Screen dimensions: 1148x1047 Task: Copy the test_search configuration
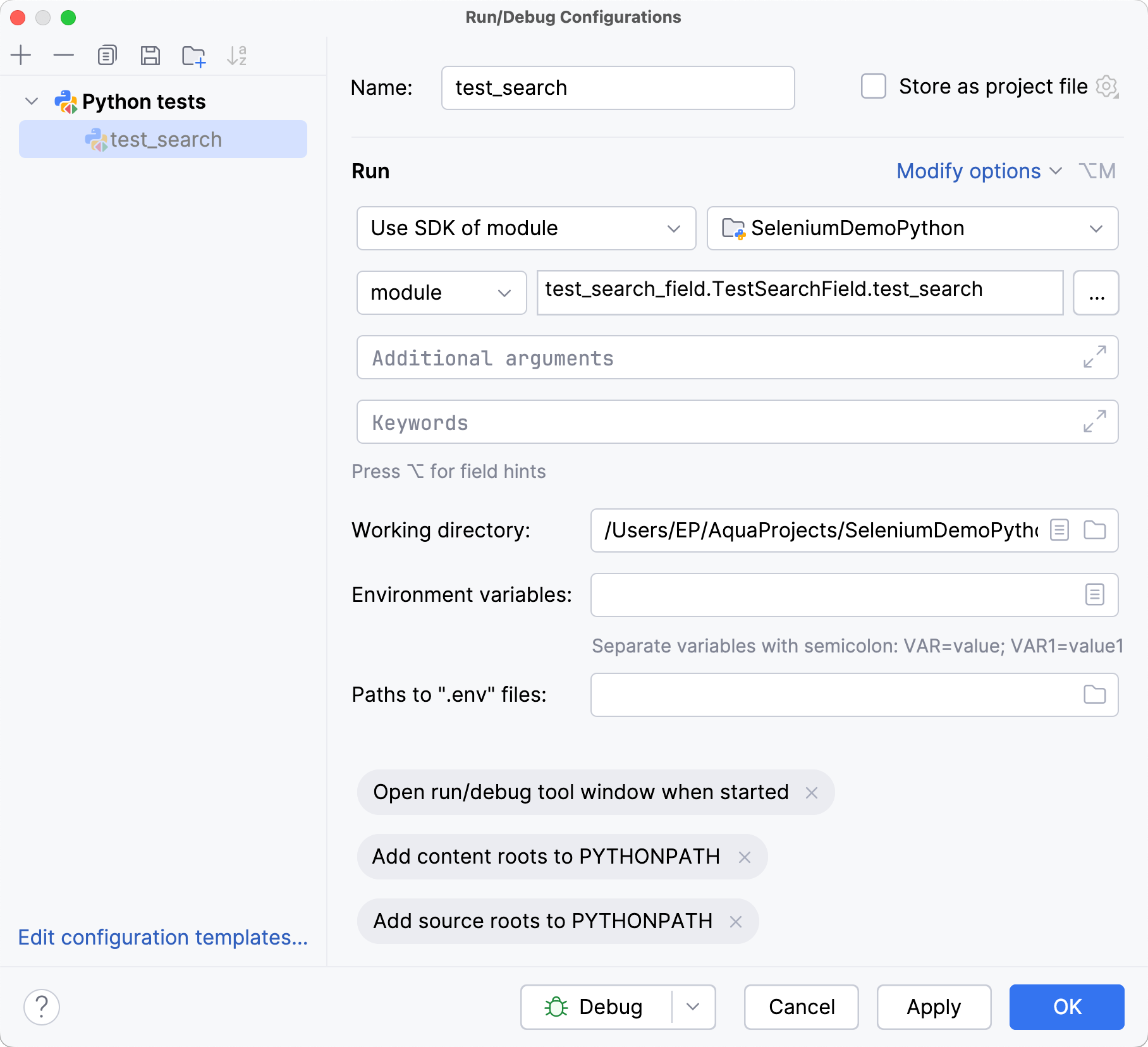tap(106, 55)
